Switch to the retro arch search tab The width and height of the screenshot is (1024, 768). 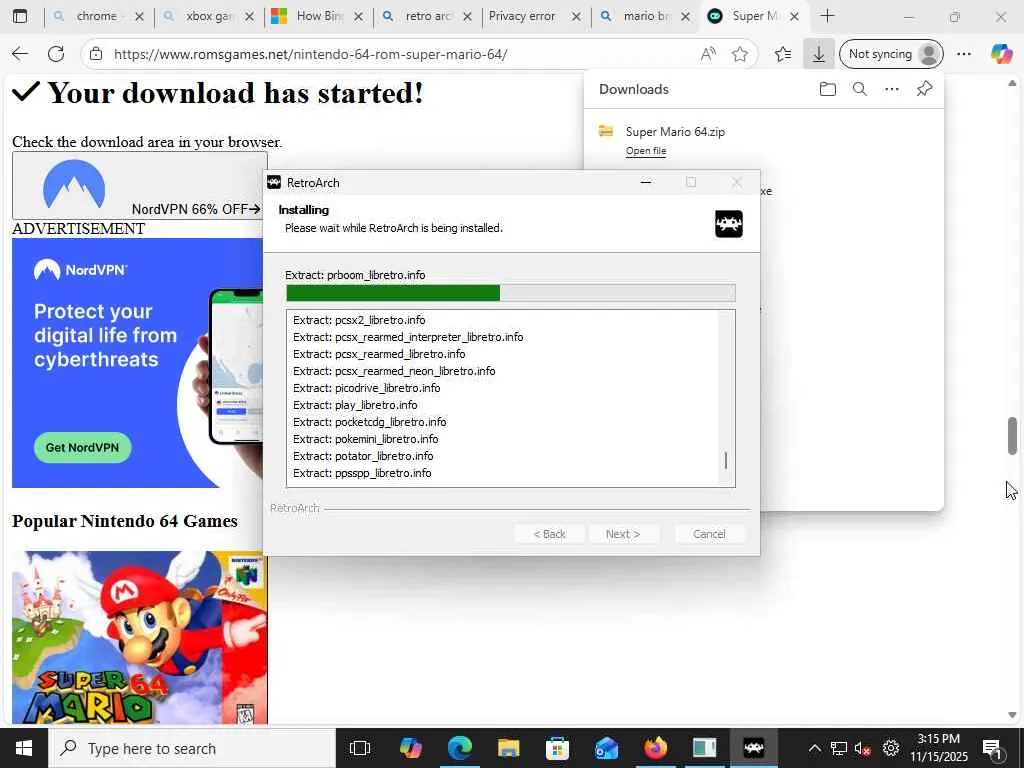(428, 16)
